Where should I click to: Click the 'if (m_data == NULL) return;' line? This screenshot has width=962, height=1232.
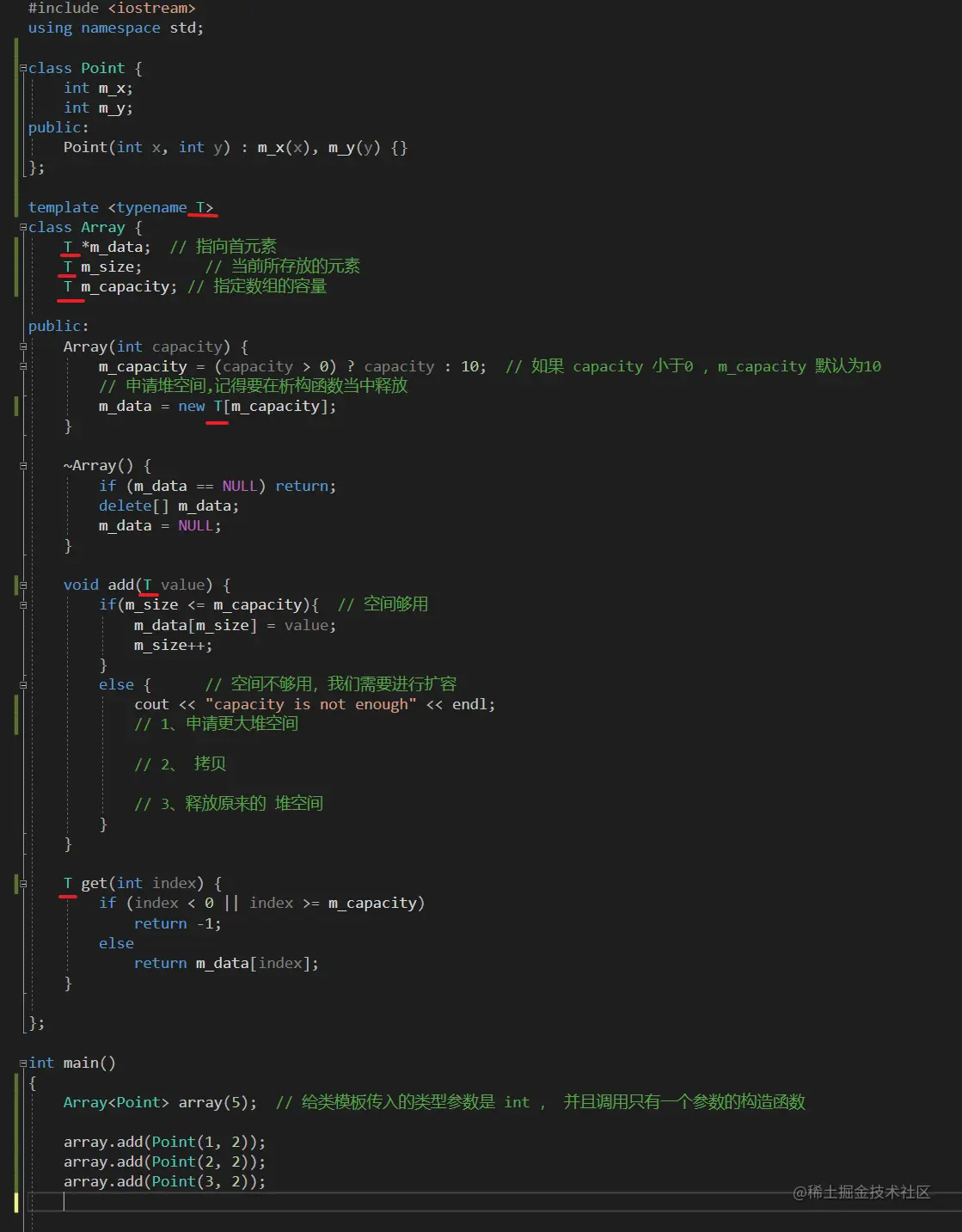click(218, 486)
